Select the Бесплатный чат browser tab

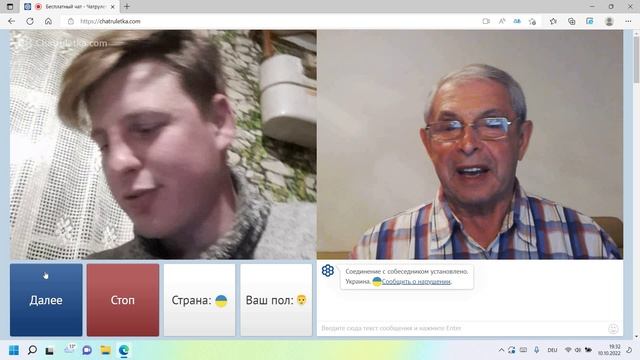pos(69,7)
